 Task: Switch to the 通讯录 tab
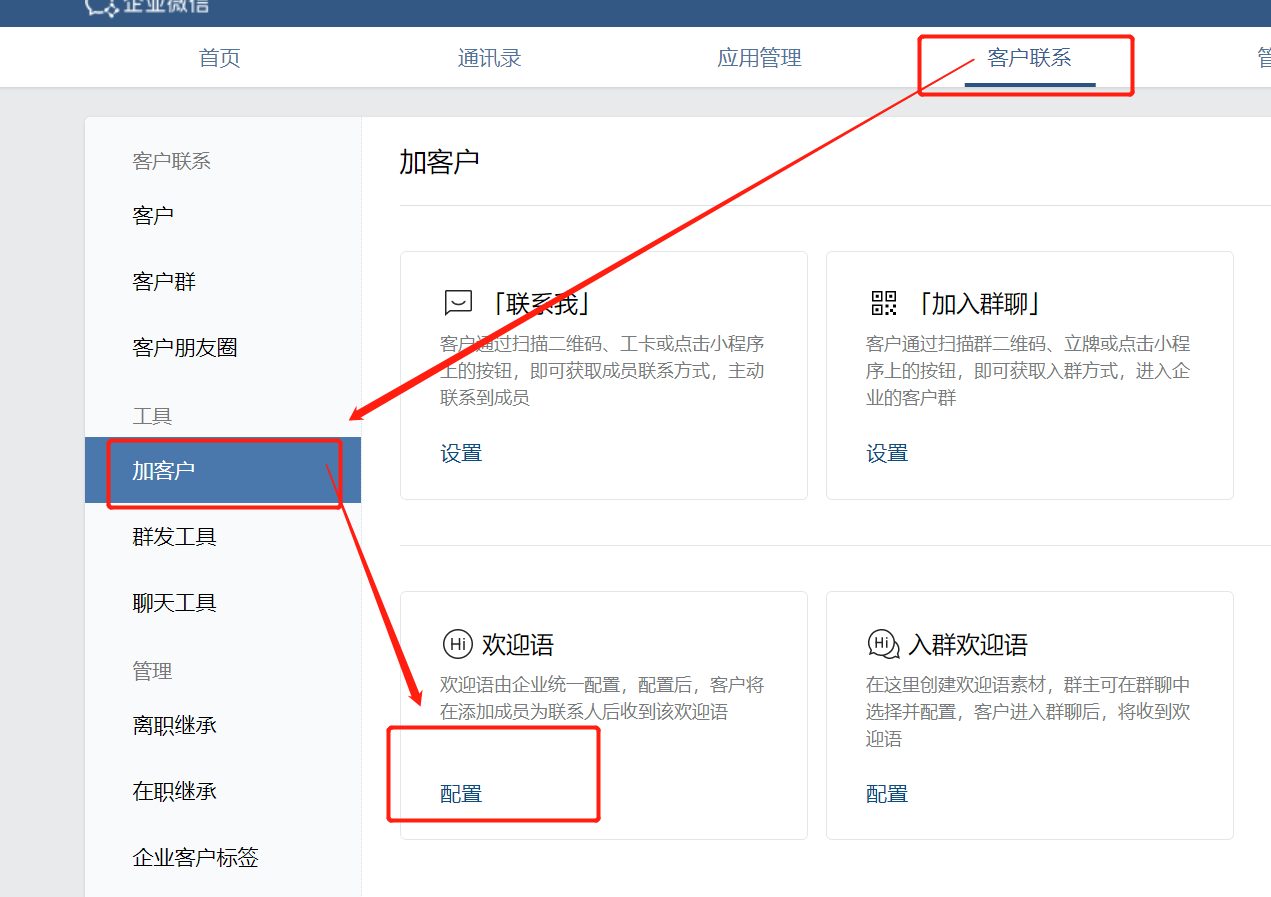490,58
